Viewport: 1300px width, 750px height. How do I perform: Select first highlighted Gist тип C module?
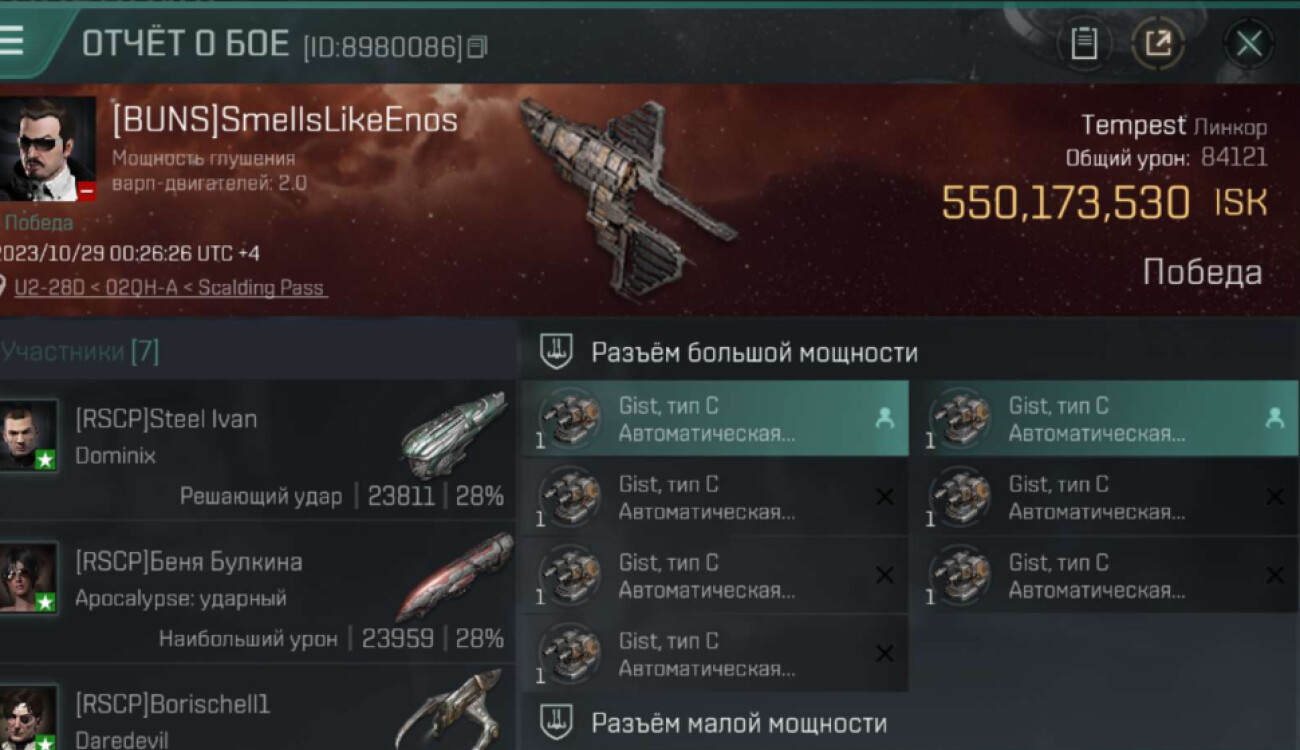pyautogui.click(x=714, y=419)
